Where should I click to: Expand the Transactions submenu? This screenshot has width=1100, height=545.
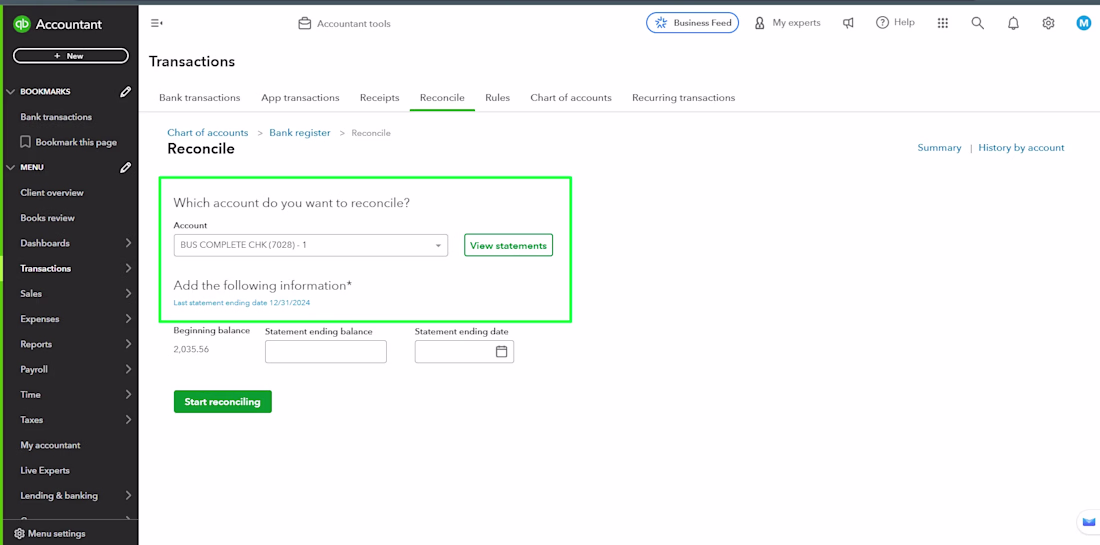click(128, 269)
